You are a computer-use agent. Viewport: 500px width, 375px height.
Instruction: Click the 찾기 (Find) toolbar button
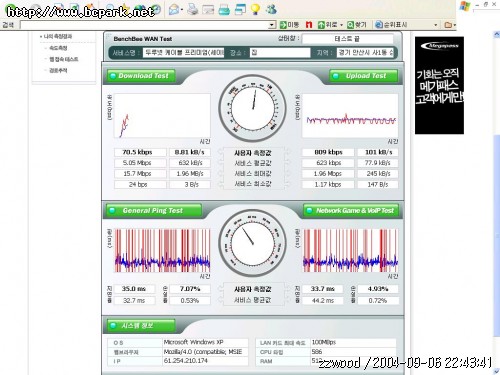pos(357,25)
